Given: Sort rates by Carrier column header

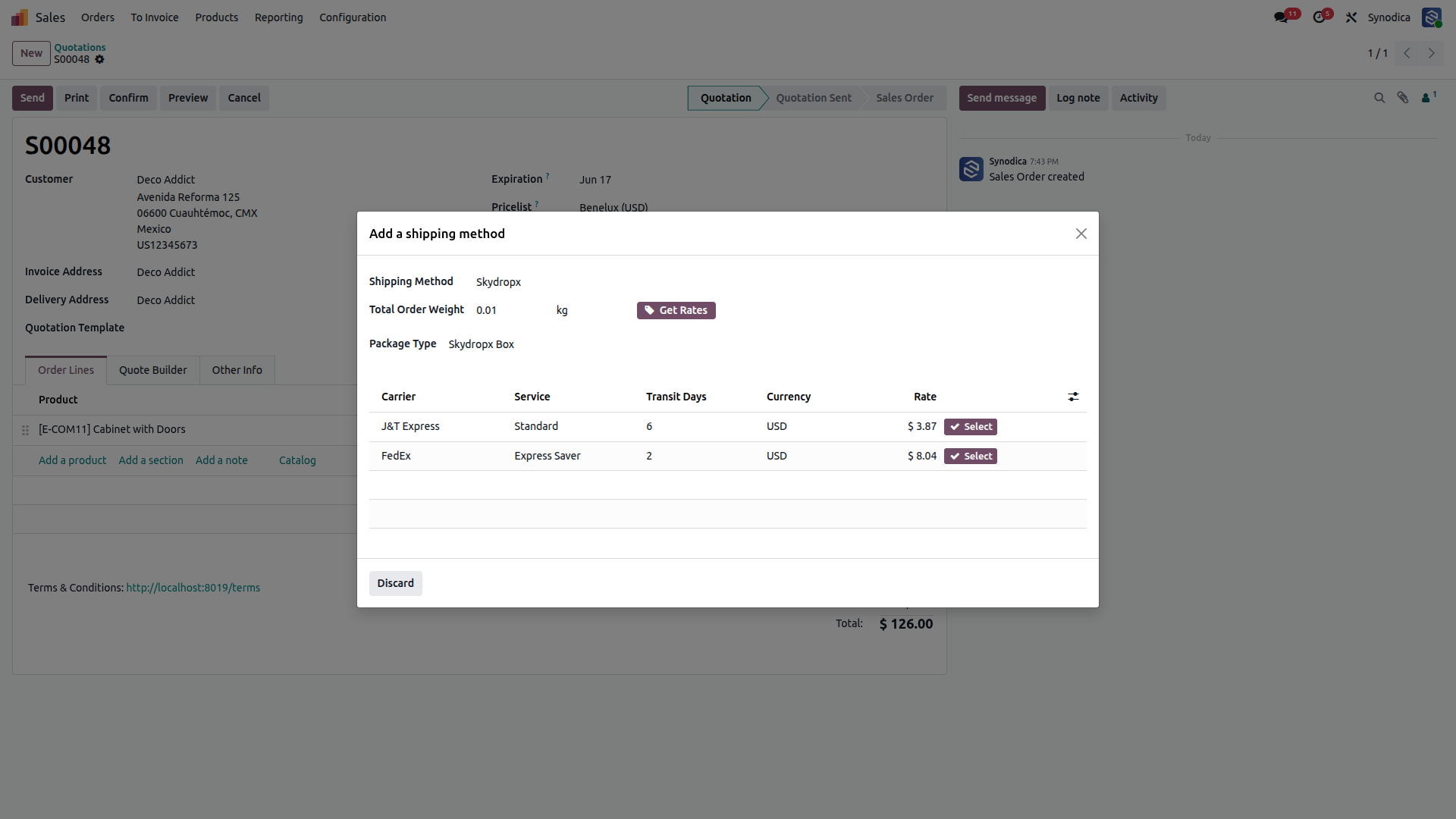Looking at the screenshot, I should (x=399, y=397).
